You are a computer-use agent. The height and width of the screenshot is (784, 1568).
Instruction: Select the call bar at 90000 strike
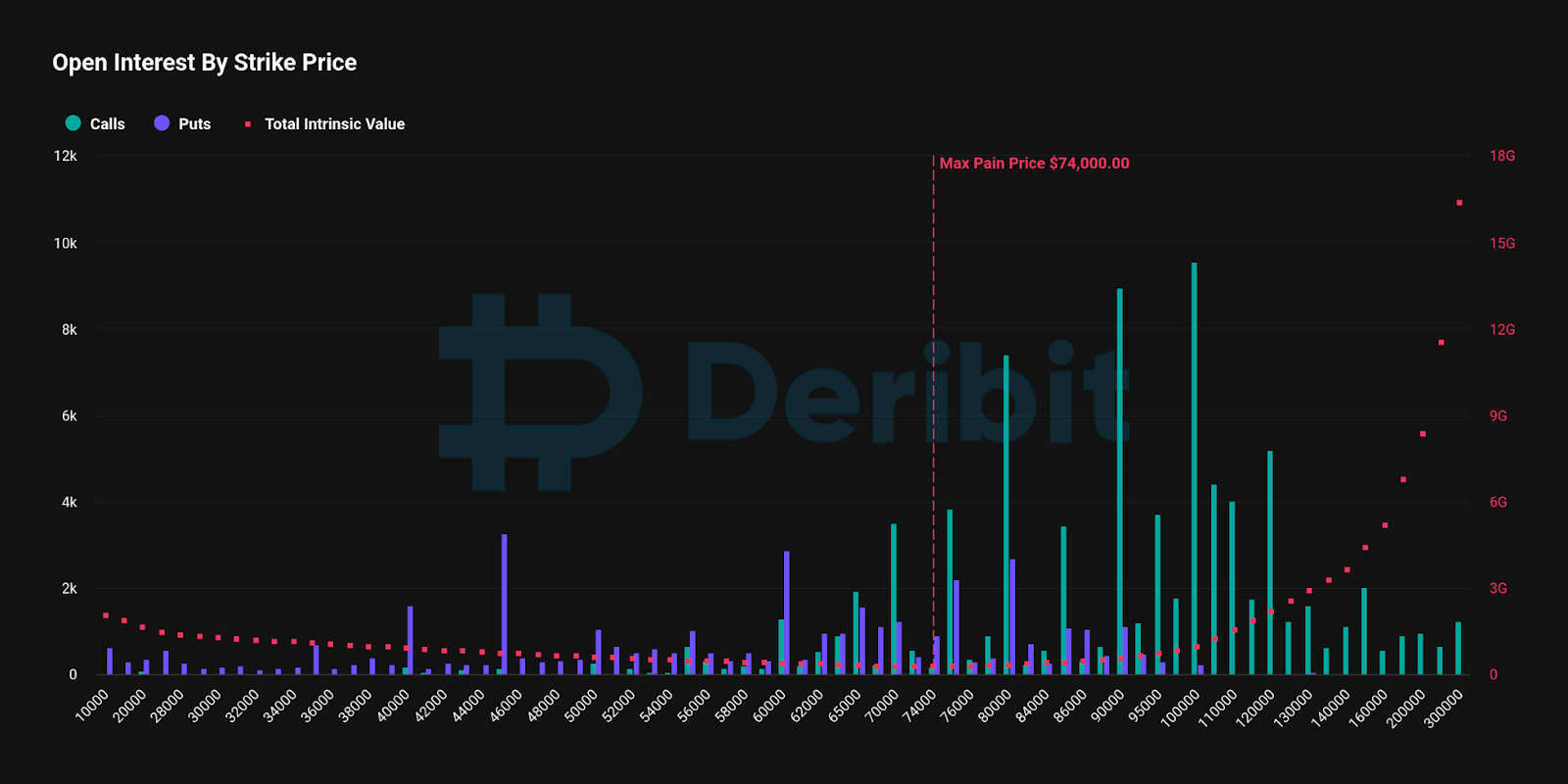click(x=1119, y=481)
